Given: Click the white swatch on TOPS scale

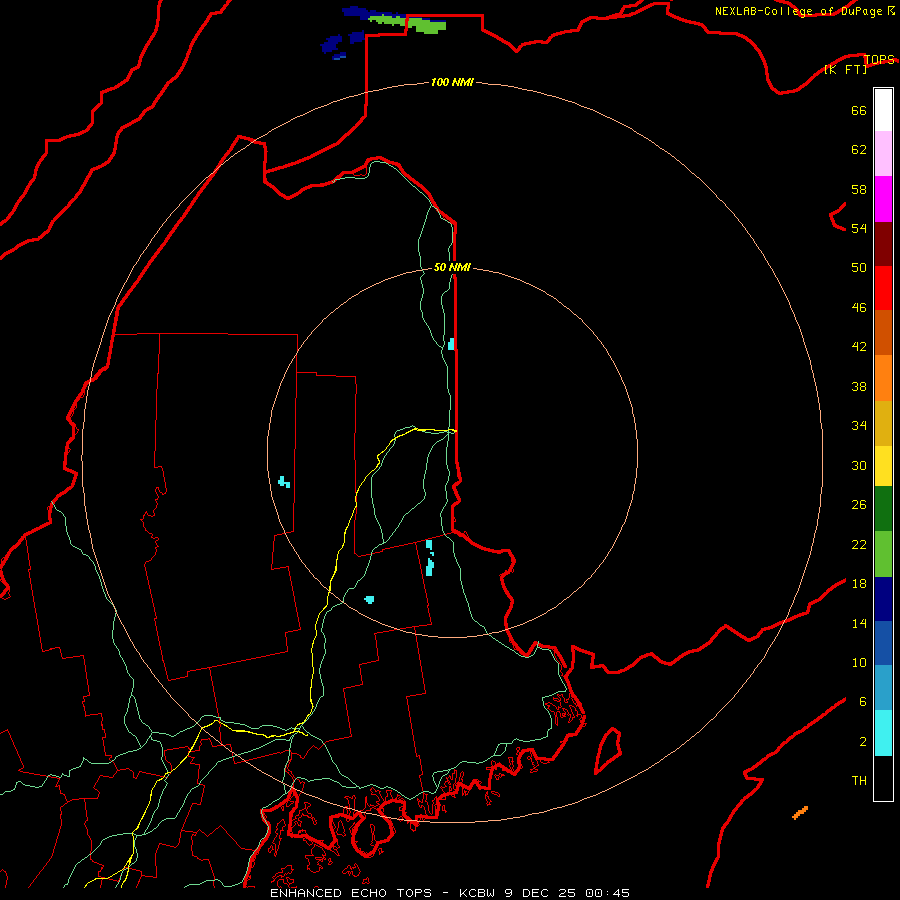Looking at the screenshot, I should click(x=883, y=110).
